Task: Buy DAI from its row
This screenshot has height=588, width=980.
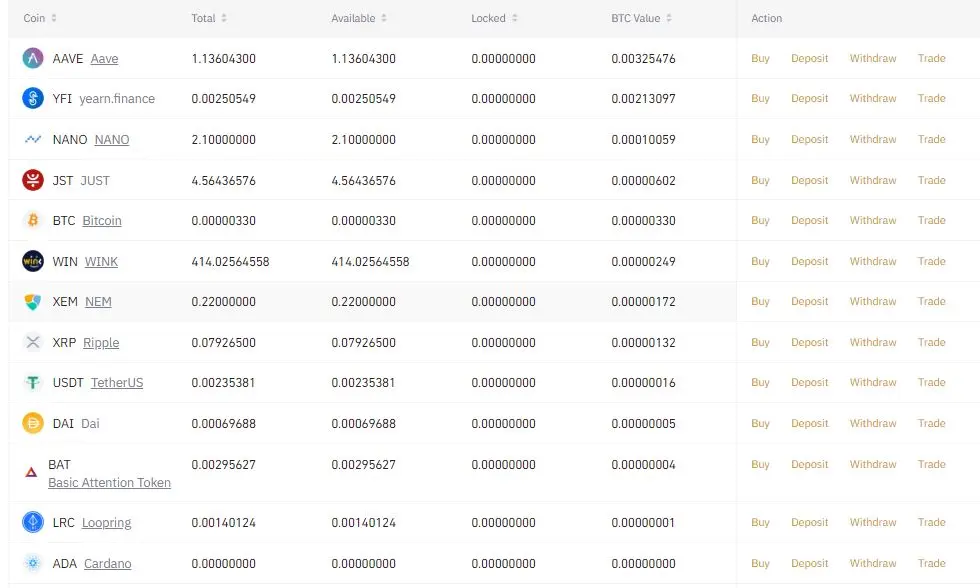Action: pos(760,423)
